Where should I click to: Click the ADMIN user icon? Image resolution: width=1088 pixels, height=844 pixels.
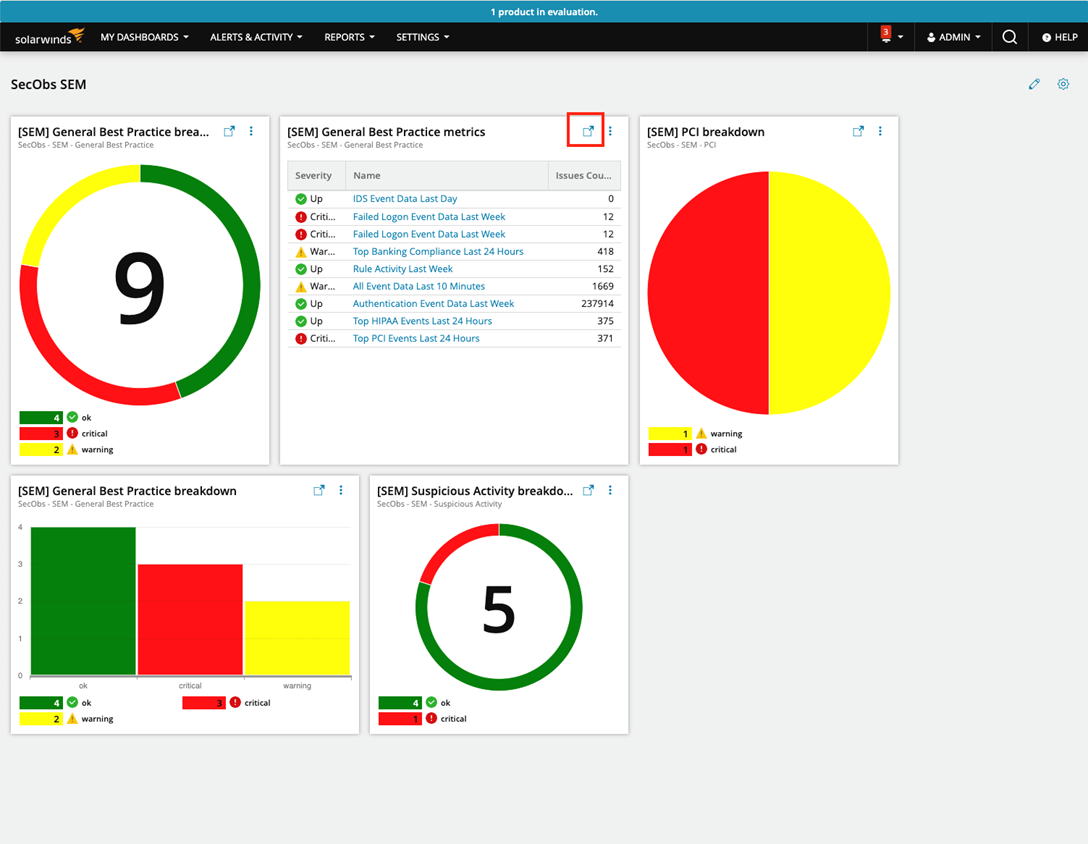coord(931,37)
